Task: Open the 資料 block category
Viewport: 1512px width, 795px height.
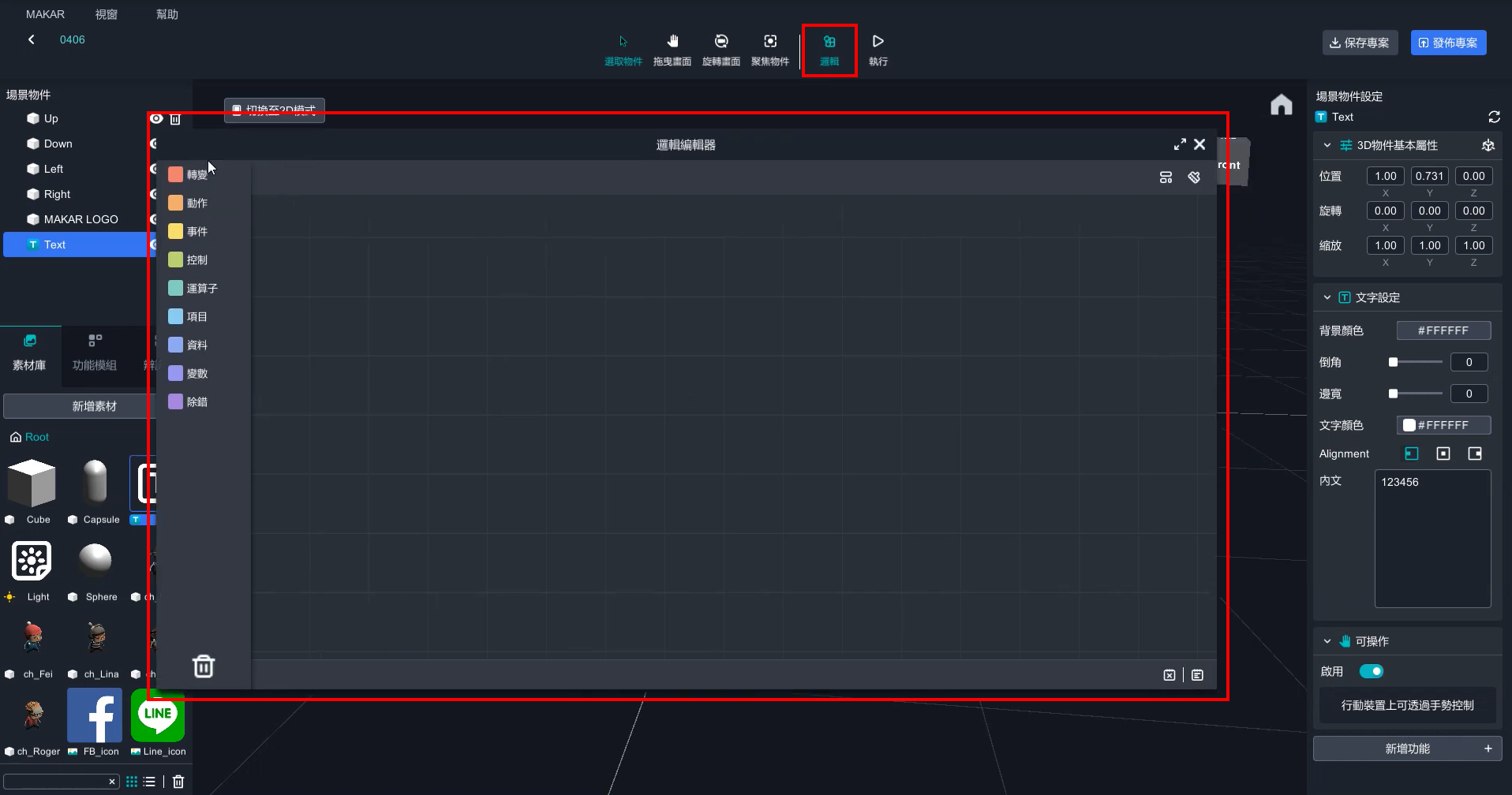Action: (188, 345)
